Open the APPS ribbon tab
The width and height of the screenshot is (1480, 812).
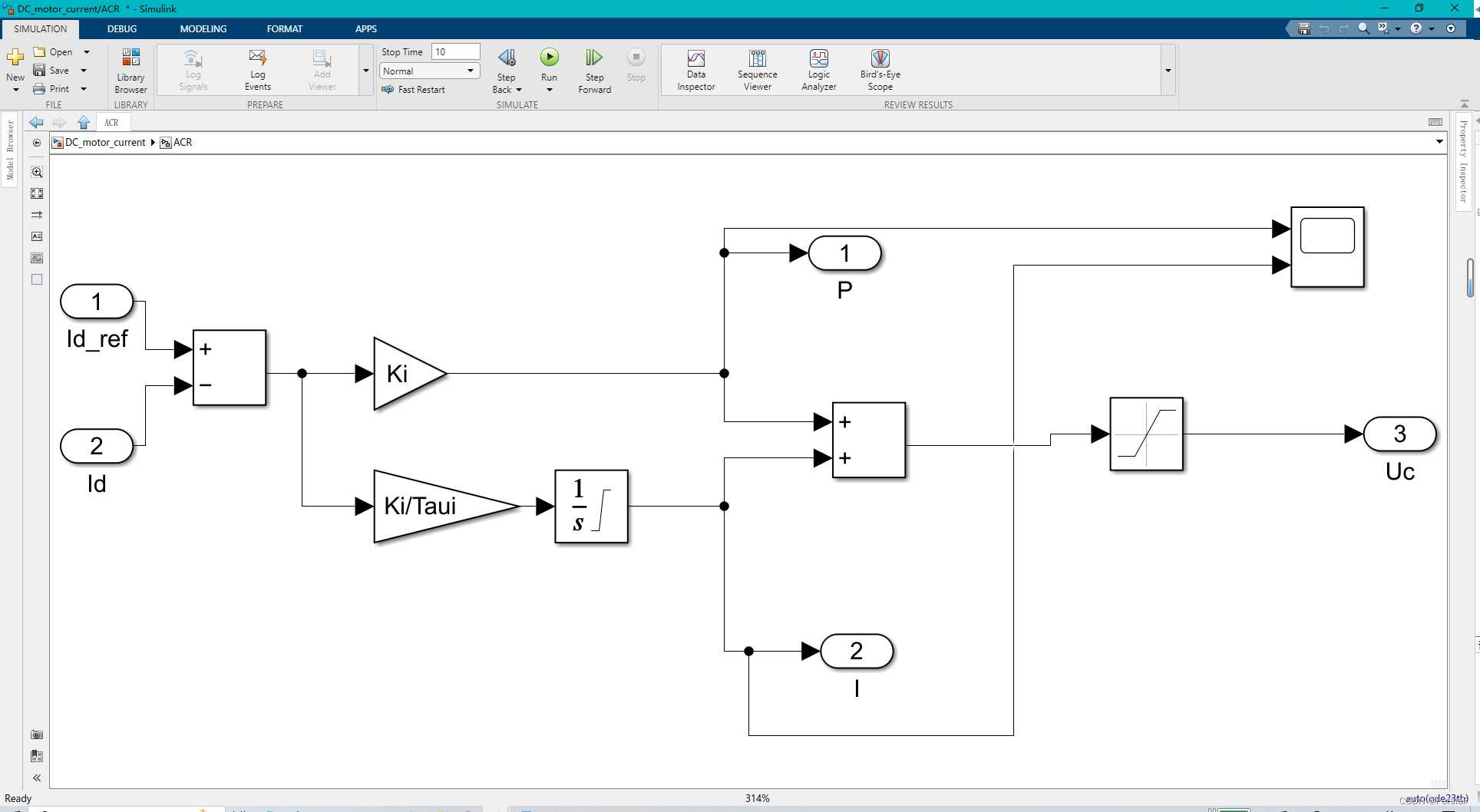366,28
